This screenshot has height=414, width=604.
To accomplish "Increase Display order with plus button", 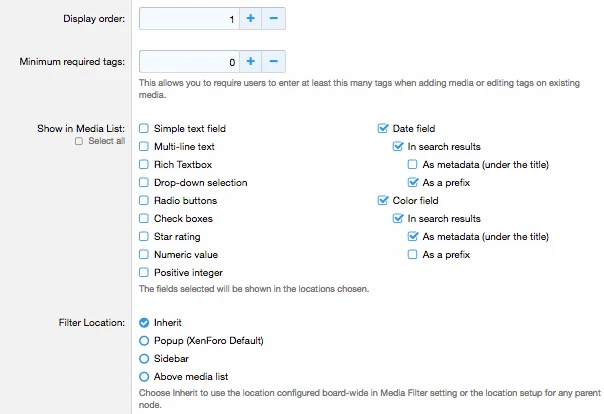I will [251, 18].
